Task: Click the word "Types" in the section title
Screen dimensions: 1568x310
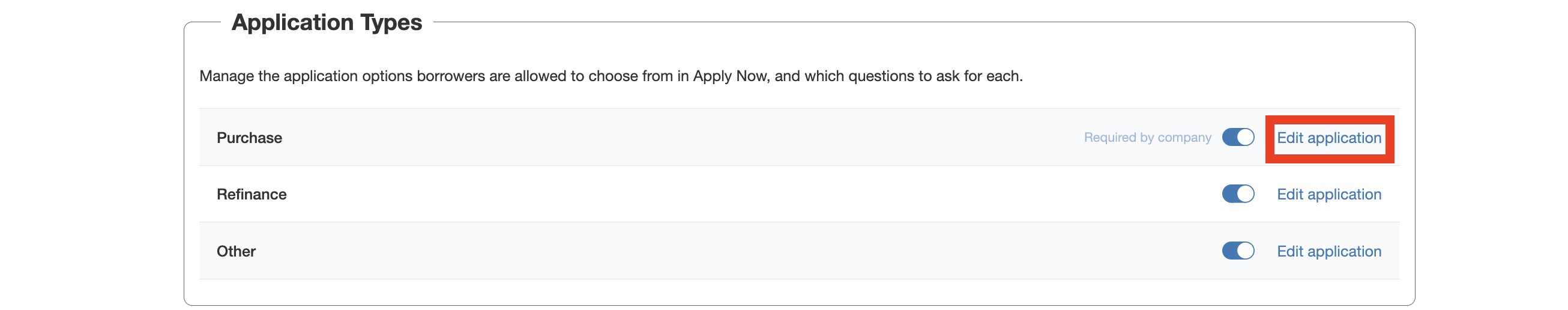Action: click(391, 23)
